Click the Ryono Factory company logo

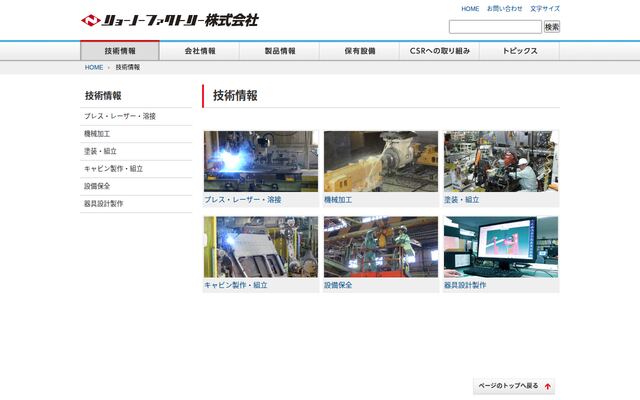click(x=169, y=20)
